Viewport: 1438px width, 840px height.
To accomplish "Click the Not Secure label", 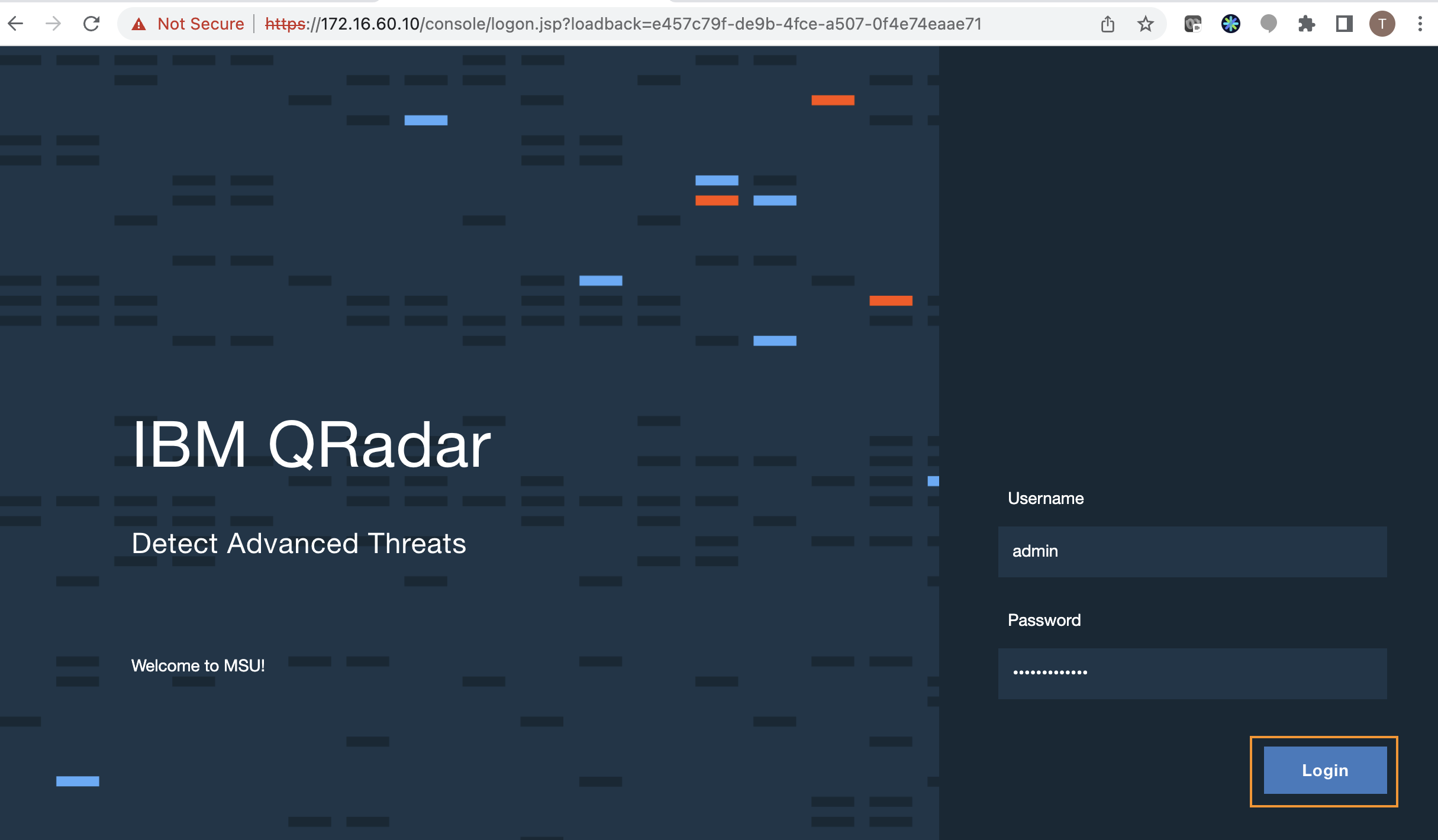I will tap(201, 24).
